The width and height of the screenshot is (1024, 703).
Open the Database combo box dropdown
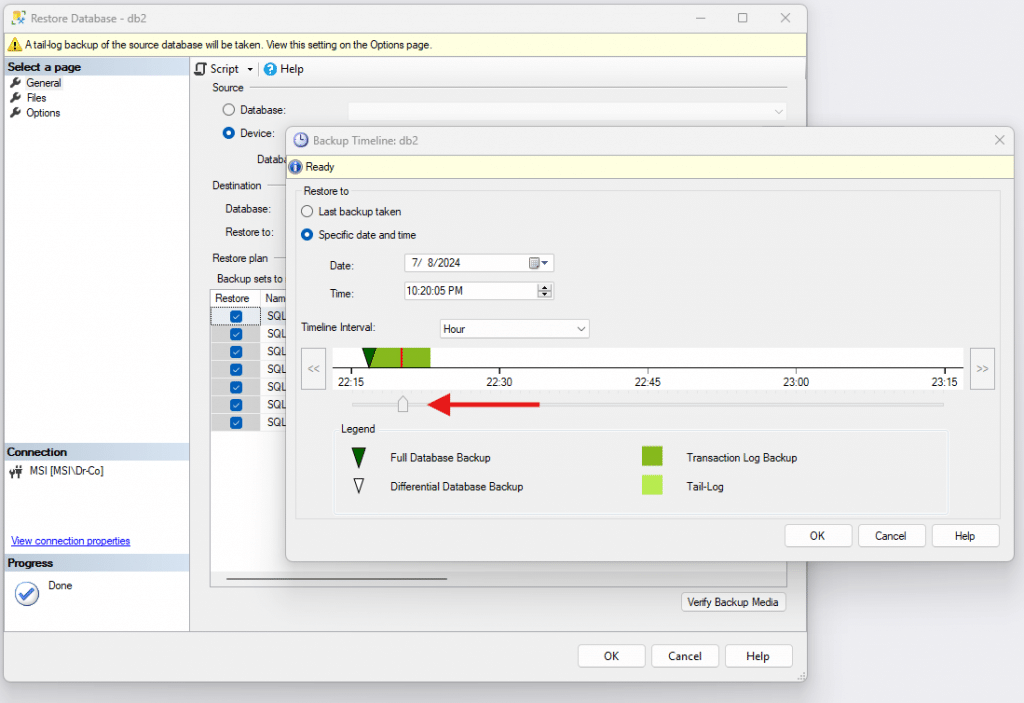779,111
